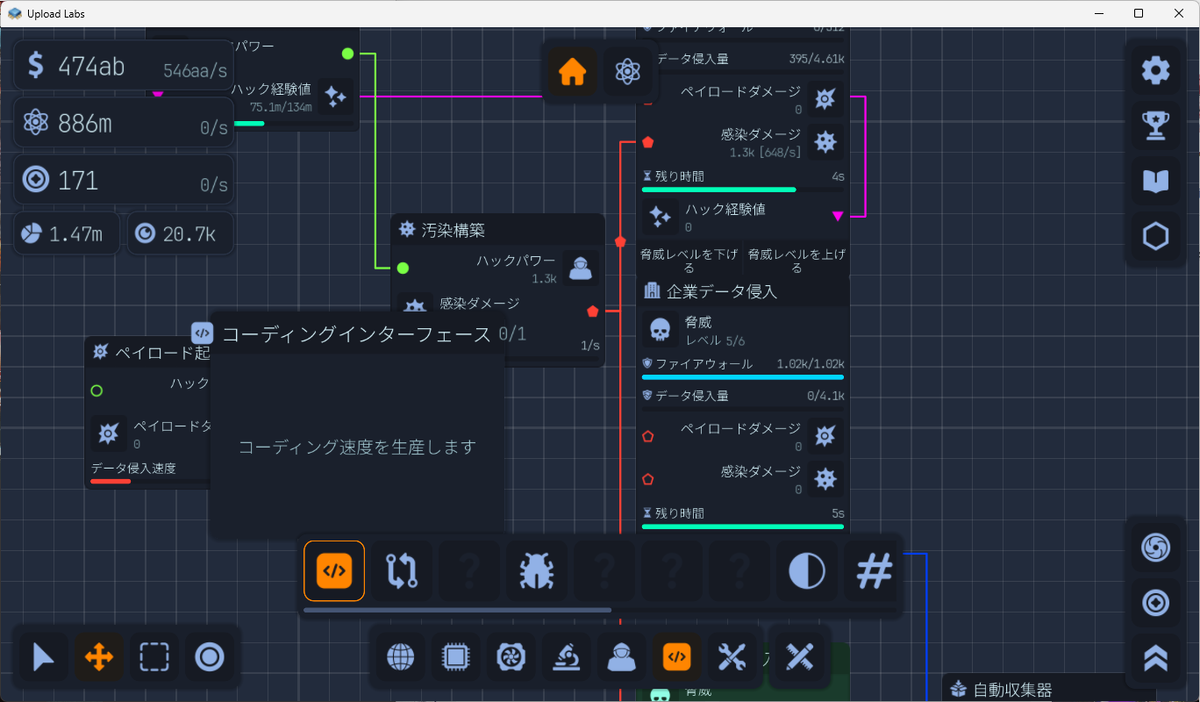Viewport: 1200px width, 702px height.
Task: Click the コーディング速度を生産します description
Action: (x=356, y=447)
